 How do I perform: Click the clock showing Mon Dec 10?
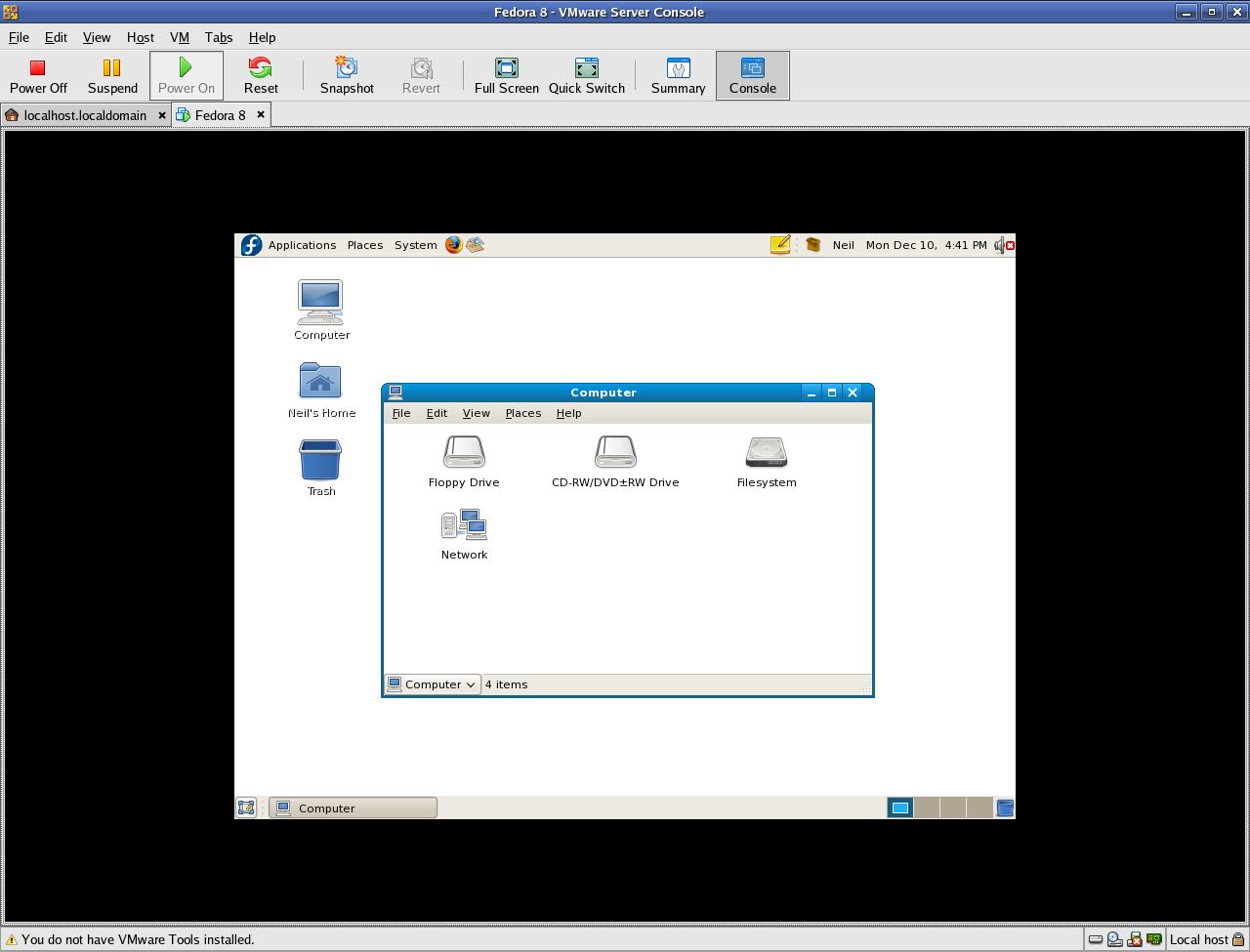click(x=926, y=245)
